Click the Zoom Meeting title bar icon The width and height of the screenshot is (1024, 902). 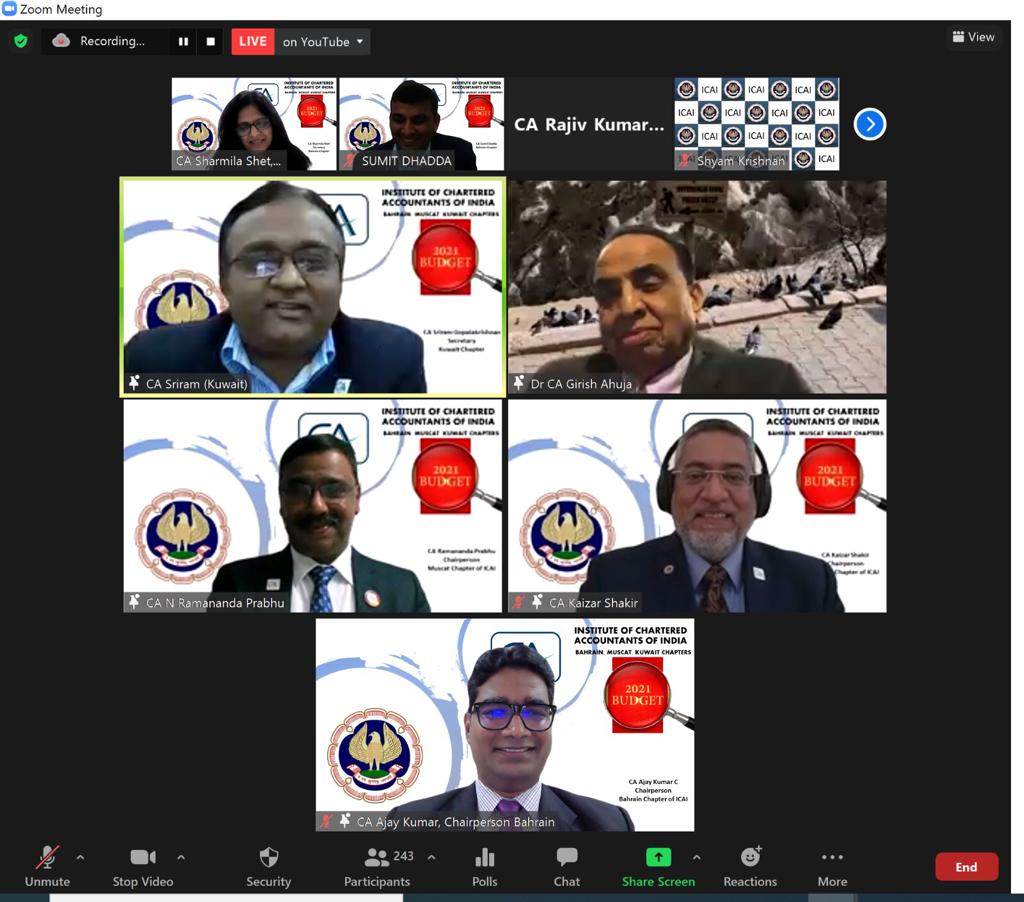coord(9,8)
